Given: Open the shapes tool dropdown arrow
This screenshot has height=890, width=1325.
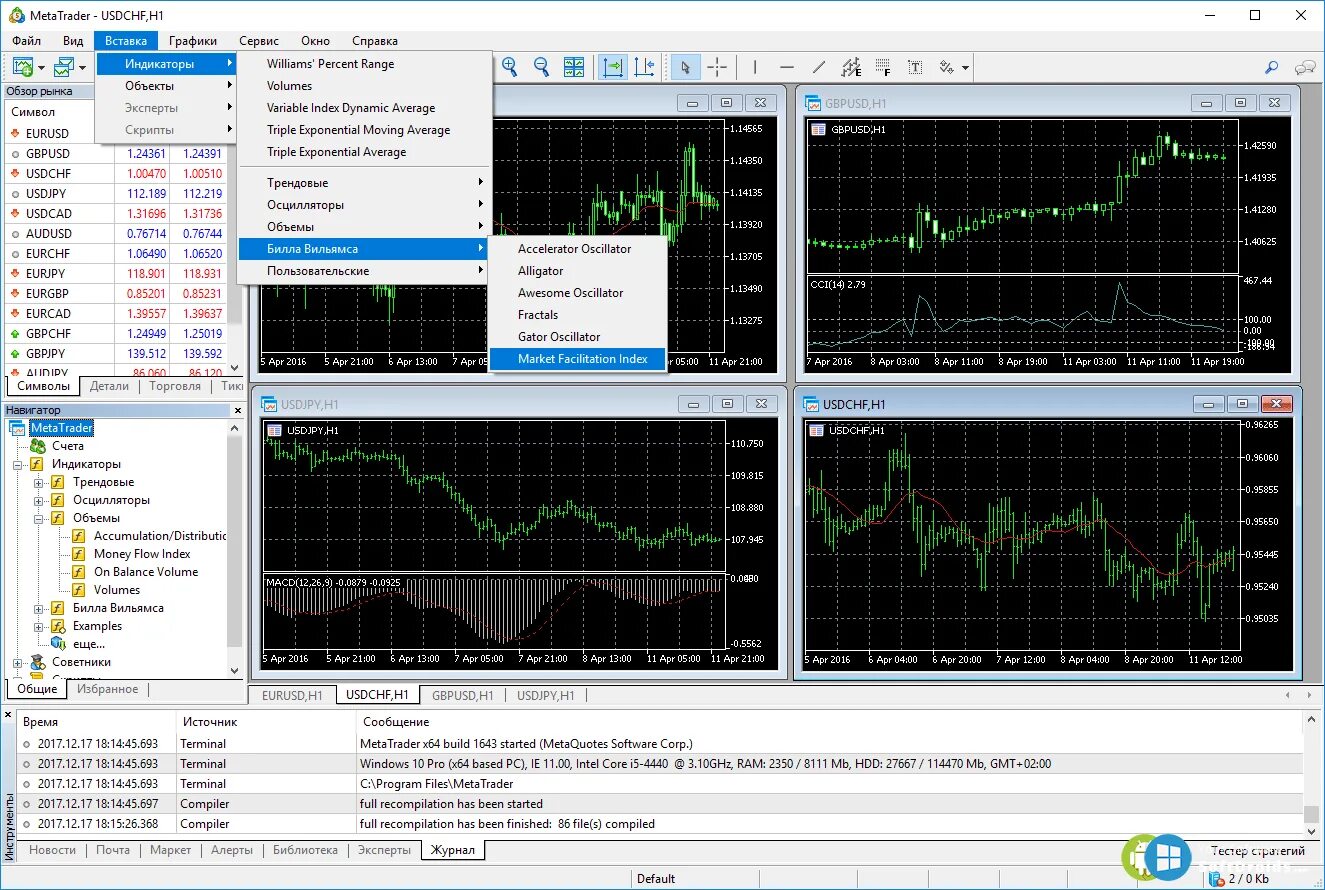Looking at the screenshot, I should (966, 68).
